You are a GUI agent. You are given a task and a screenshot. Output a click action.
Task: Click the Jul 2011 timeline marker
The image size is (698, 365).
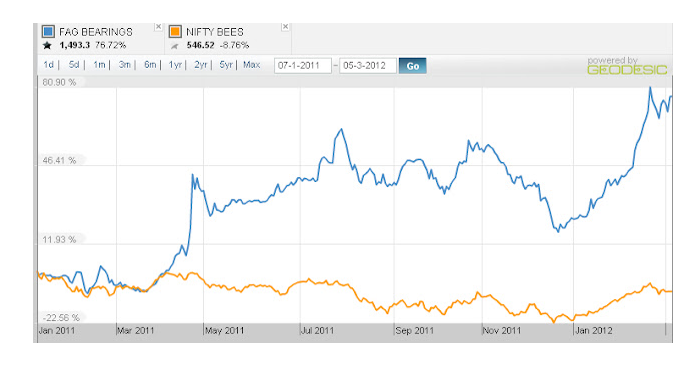(x=317, y=331)
